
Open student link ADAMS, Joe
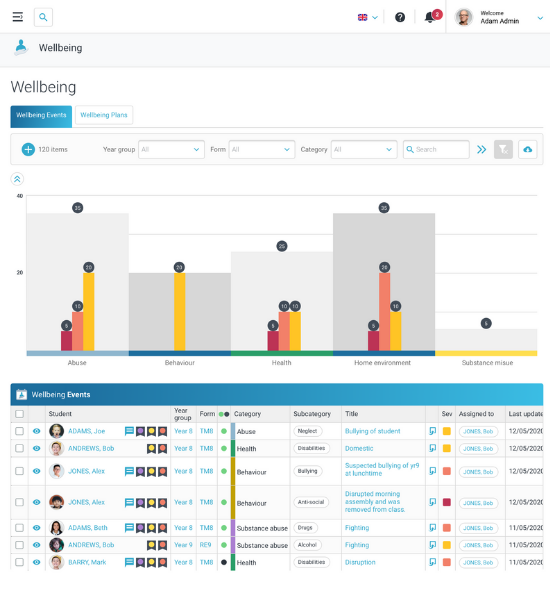click(86, 431)
